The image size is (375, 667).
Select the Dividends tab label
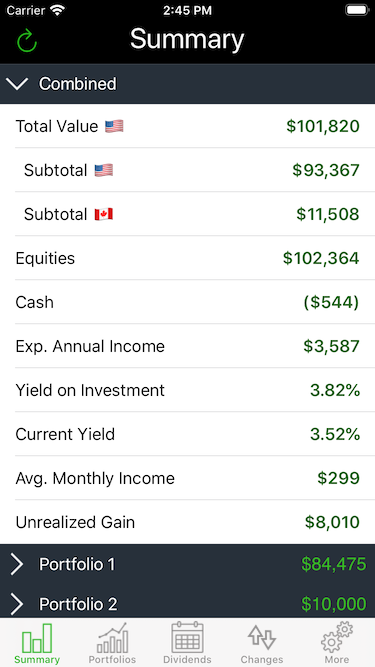pyautogui.click(x=187, y=660)
